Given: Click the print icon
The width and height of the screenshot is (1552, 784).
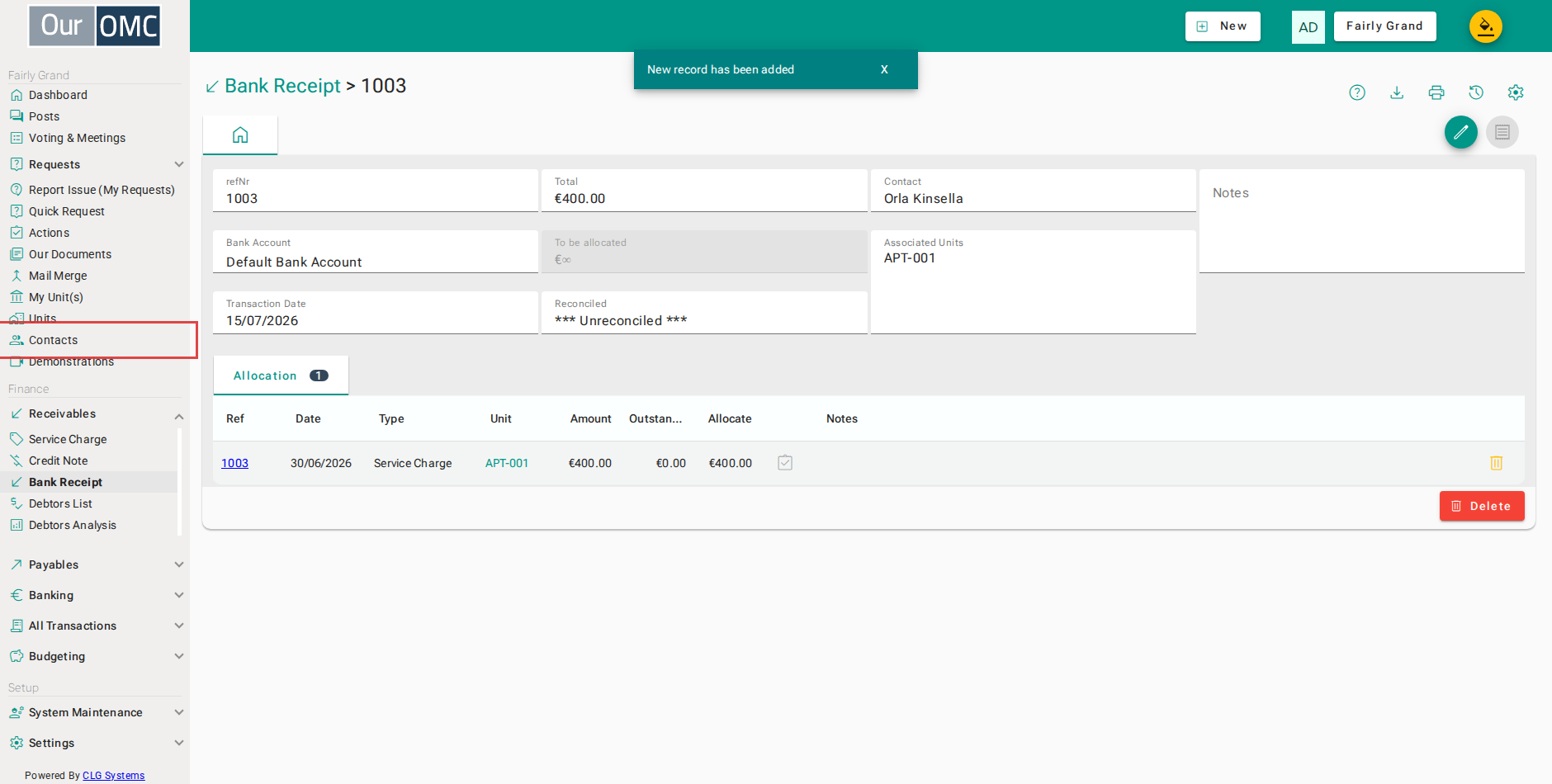Looking at the screenshot, I should pyautogui.click(x=1436, y=92).
